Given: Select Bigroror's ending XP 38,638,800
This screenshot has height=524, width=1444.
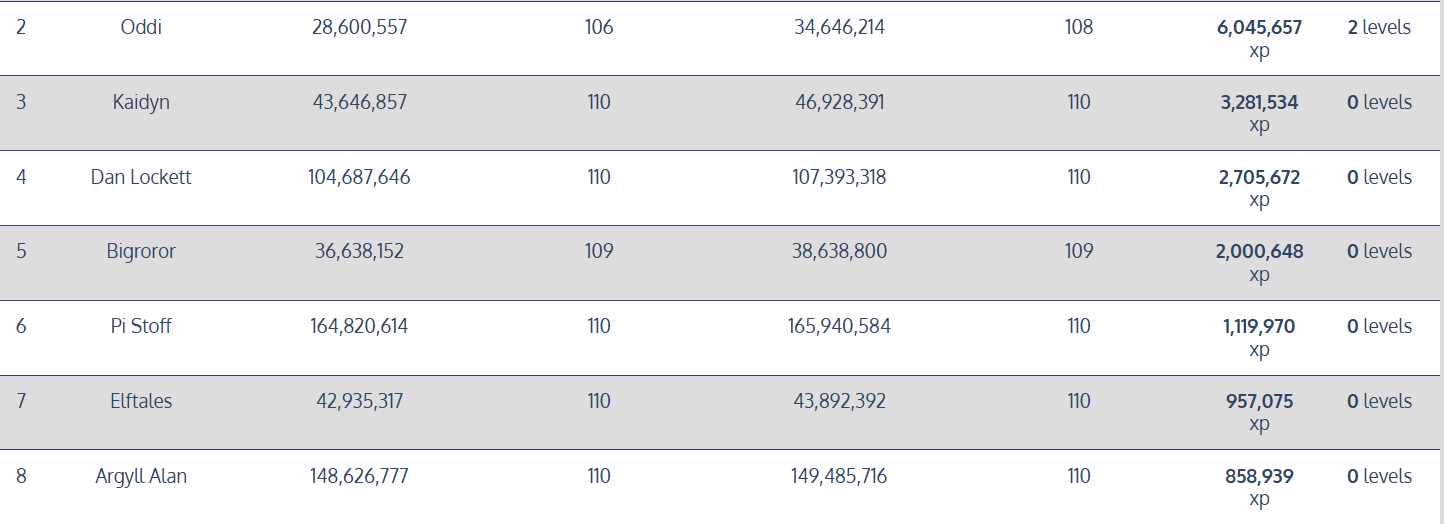Looking at the screenshot, I should (x=839, y=251).
